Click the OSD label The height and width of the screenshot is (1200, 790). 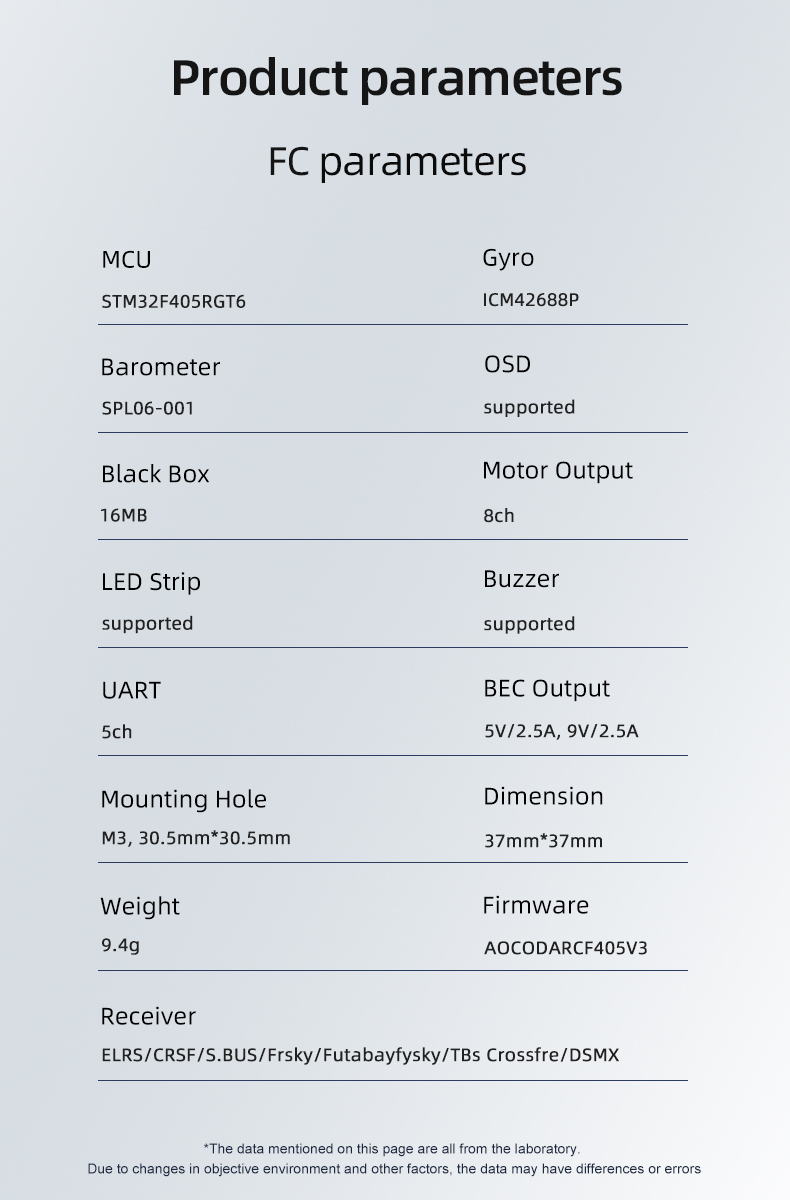[507, 364]
